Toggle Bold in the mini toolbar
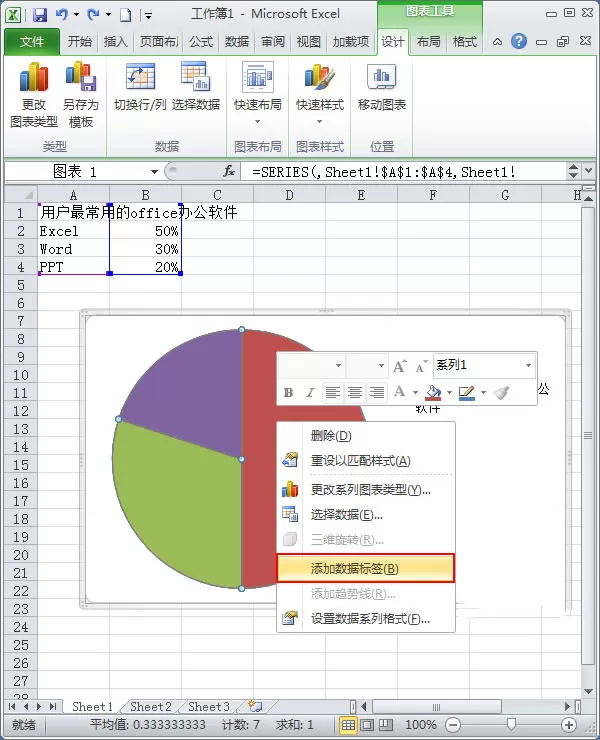This screenshot has height=740, width=600. (x=288, y=393)
